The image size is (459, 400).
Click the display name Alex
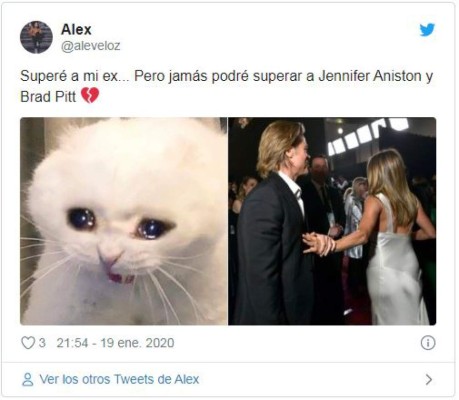pos(76,30)
